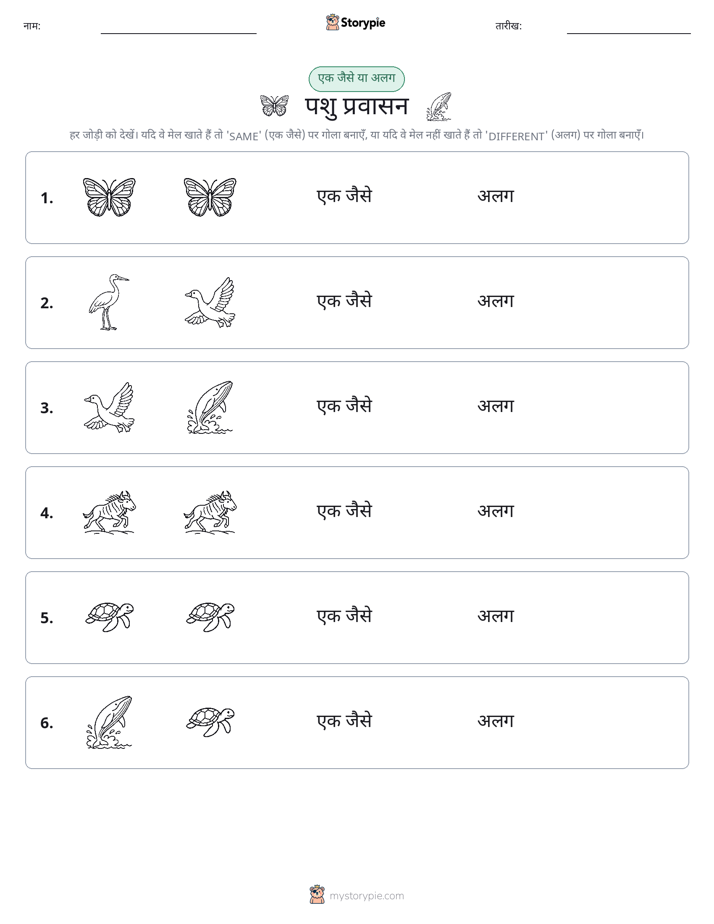Click the whale icon beside the title
This screenshot has height=924, width=714.
[439, 106]
